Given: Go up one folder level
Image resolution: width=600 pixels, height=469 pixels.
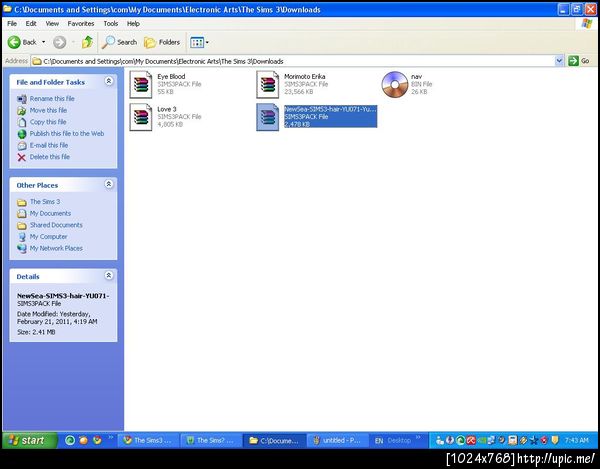Looking at the screenshot, I should click(87, 42).
